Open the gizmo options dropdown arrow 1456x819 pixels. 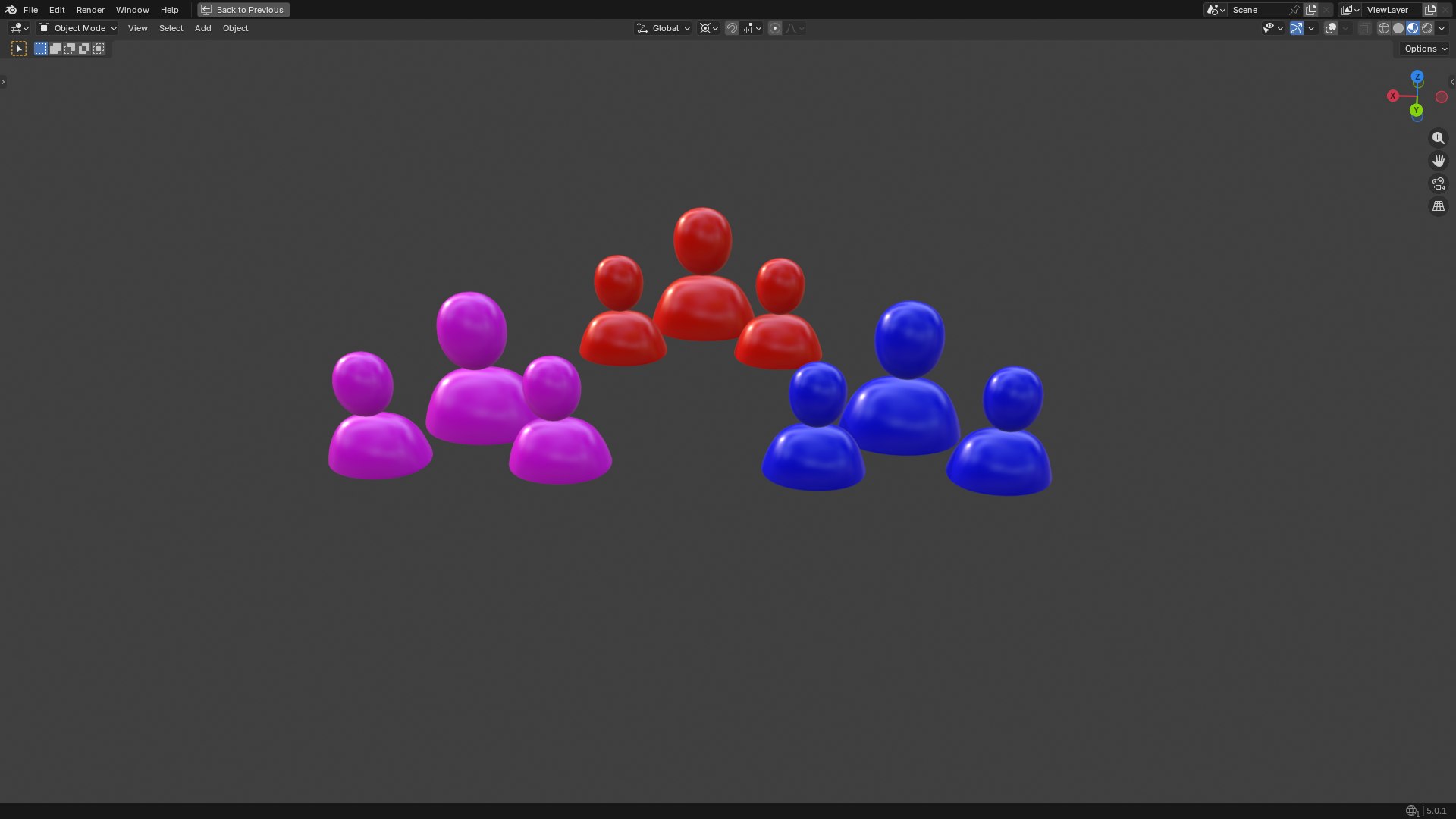[x=1311, y=28]
